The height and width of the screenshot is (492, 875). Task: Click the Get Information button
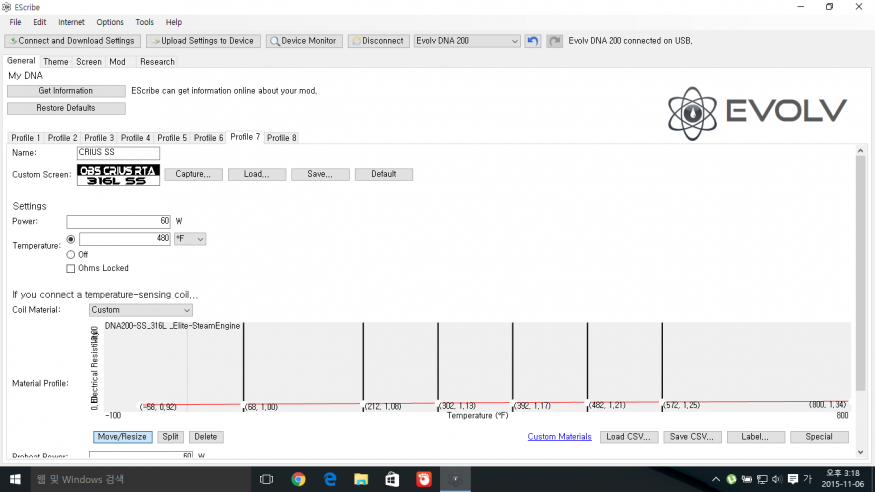coord(66,91)
